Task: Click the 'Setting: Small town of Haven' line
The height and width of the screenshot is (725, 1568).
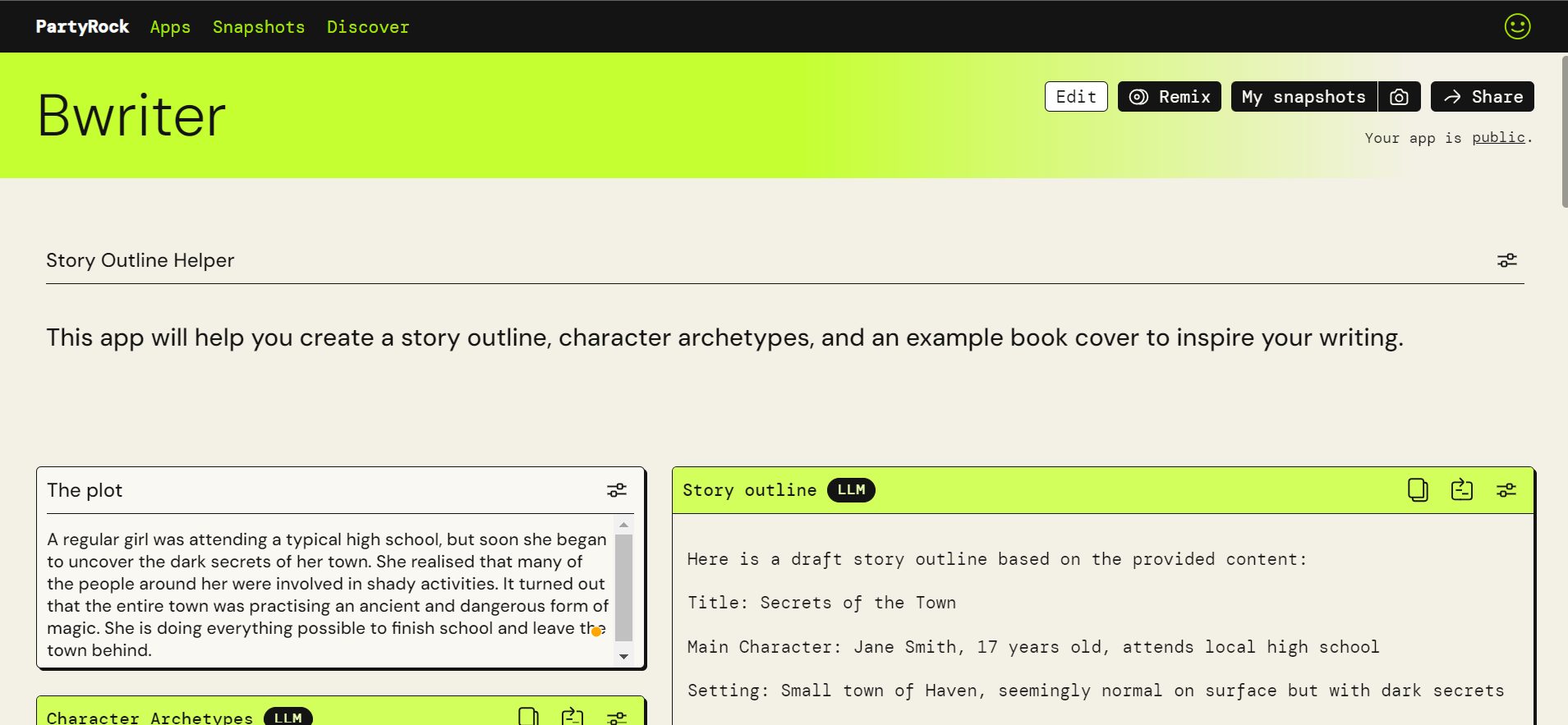Action: pos(1096,691)
